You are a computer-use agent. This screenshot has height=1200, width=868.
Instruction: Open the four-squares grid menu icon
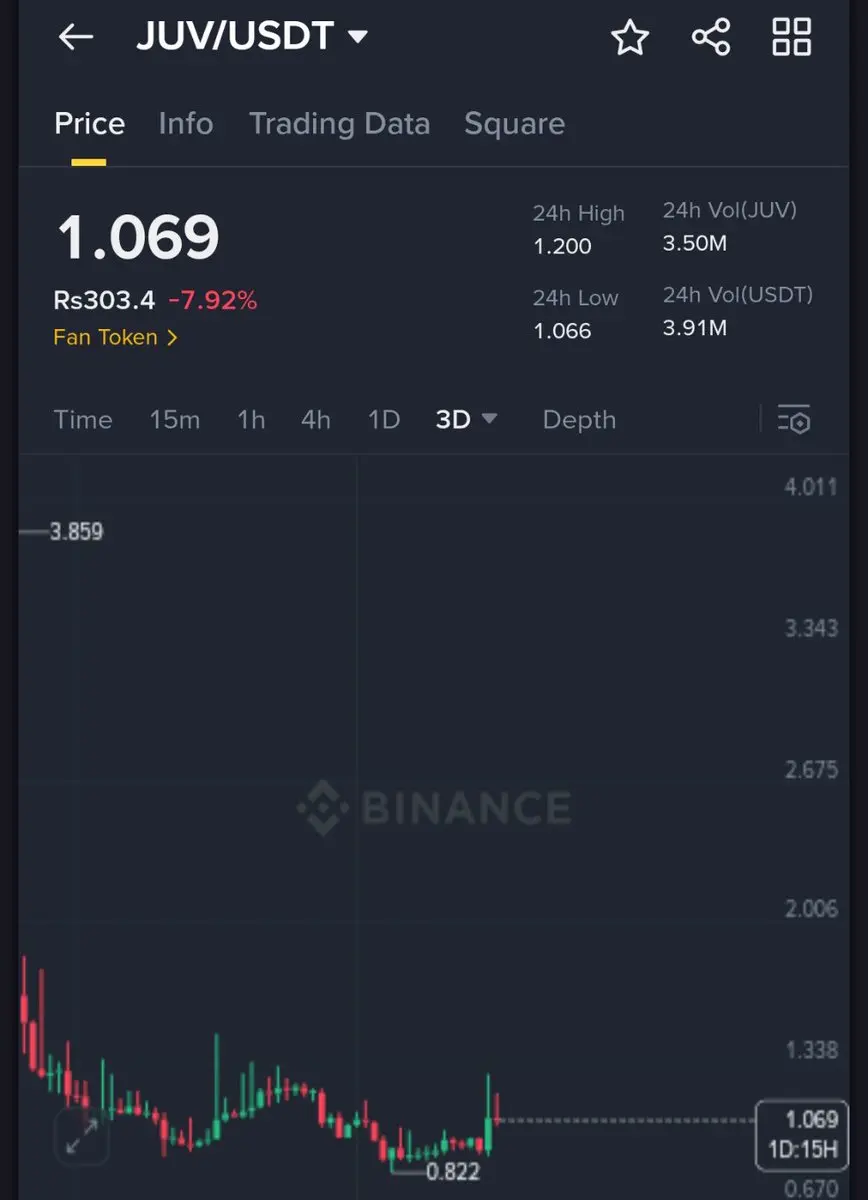(792, 38)
